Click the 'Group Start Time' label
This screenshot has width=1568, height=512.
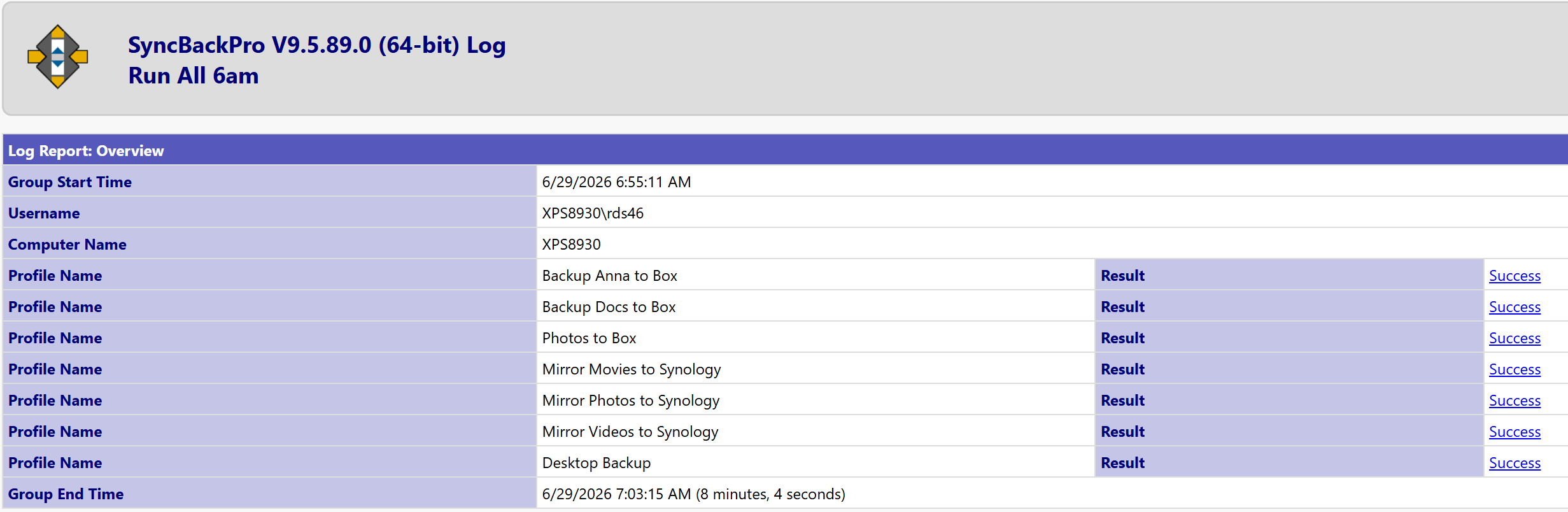70,182
